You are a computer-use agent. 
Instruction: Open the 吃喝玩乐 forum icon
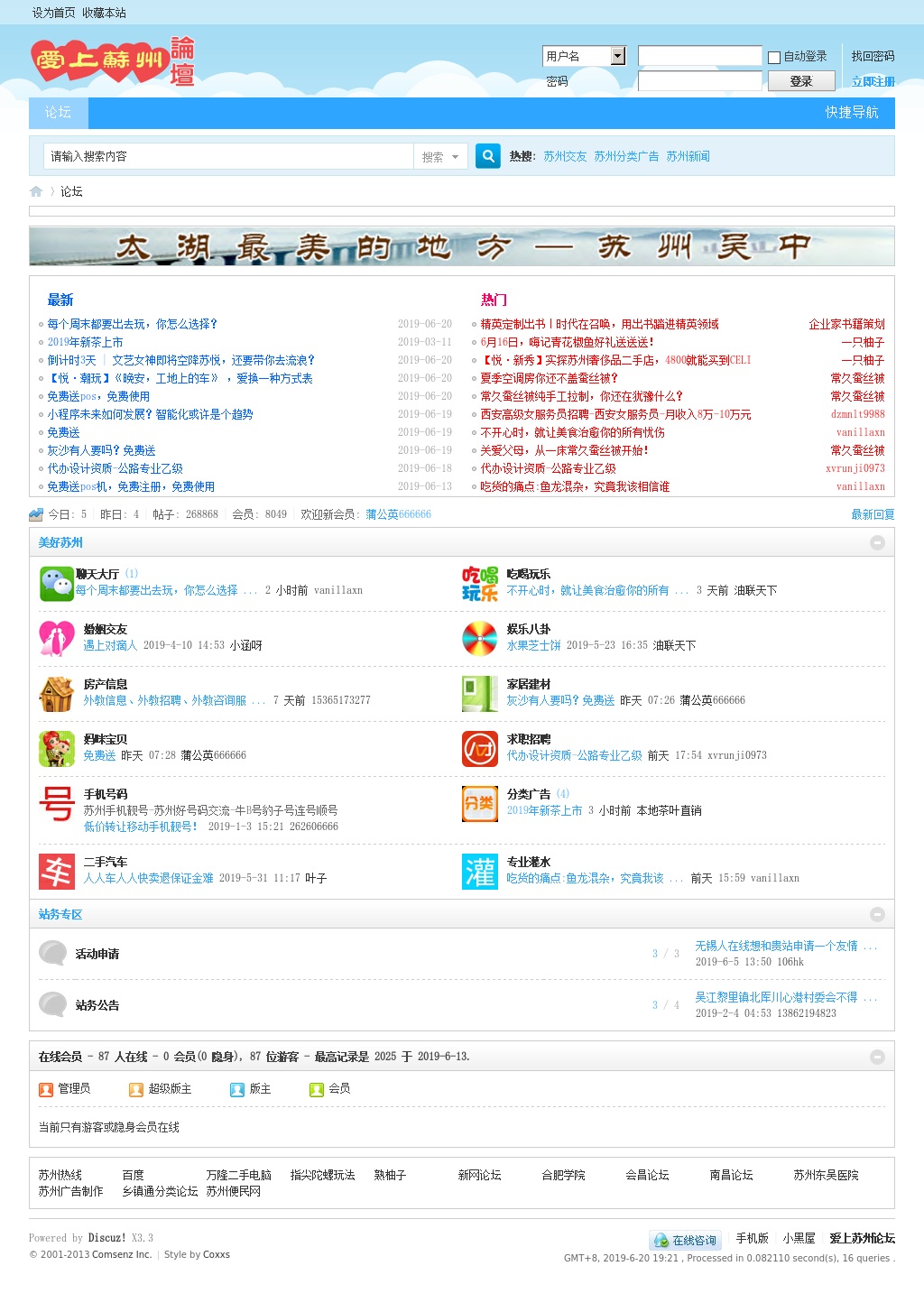tap(479, 584)
